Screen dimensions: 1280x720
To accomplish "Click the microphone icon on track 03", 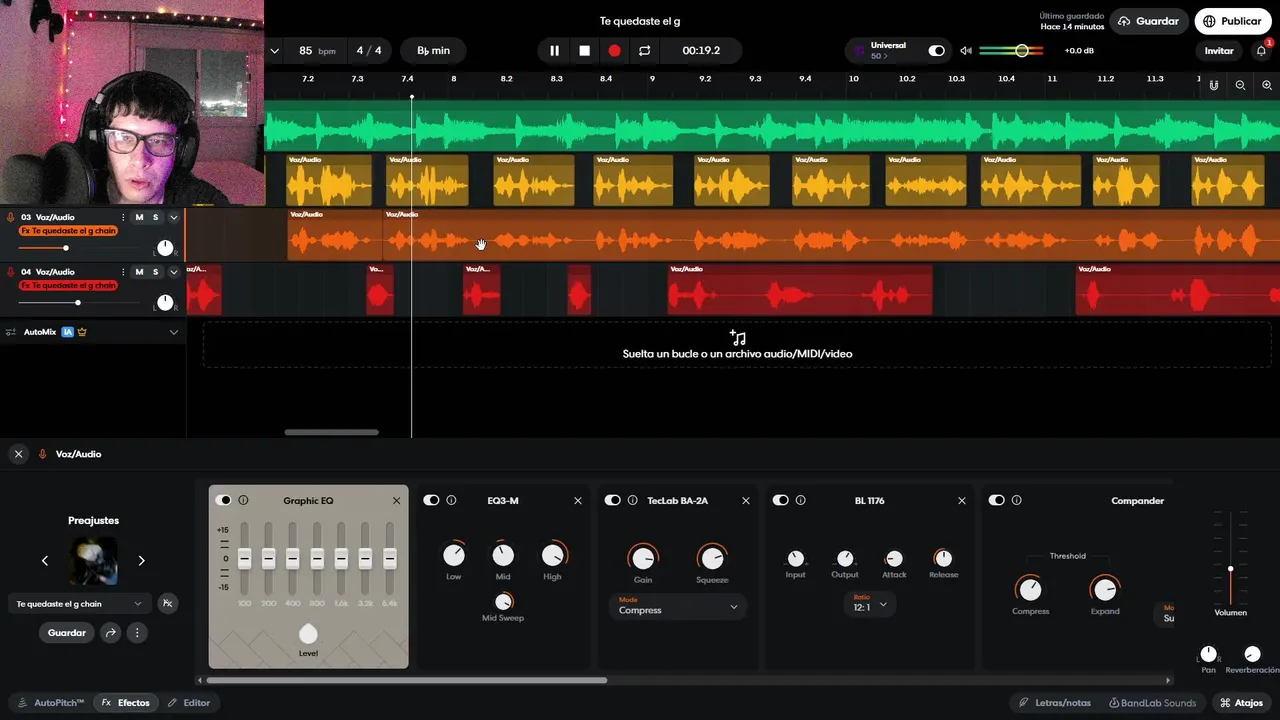I will (11, 217).
